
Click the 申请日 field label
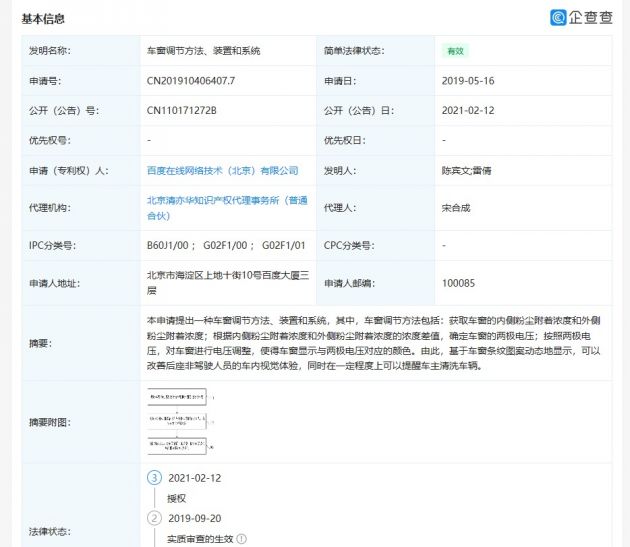pyautogui.click(x=340, y=81)
